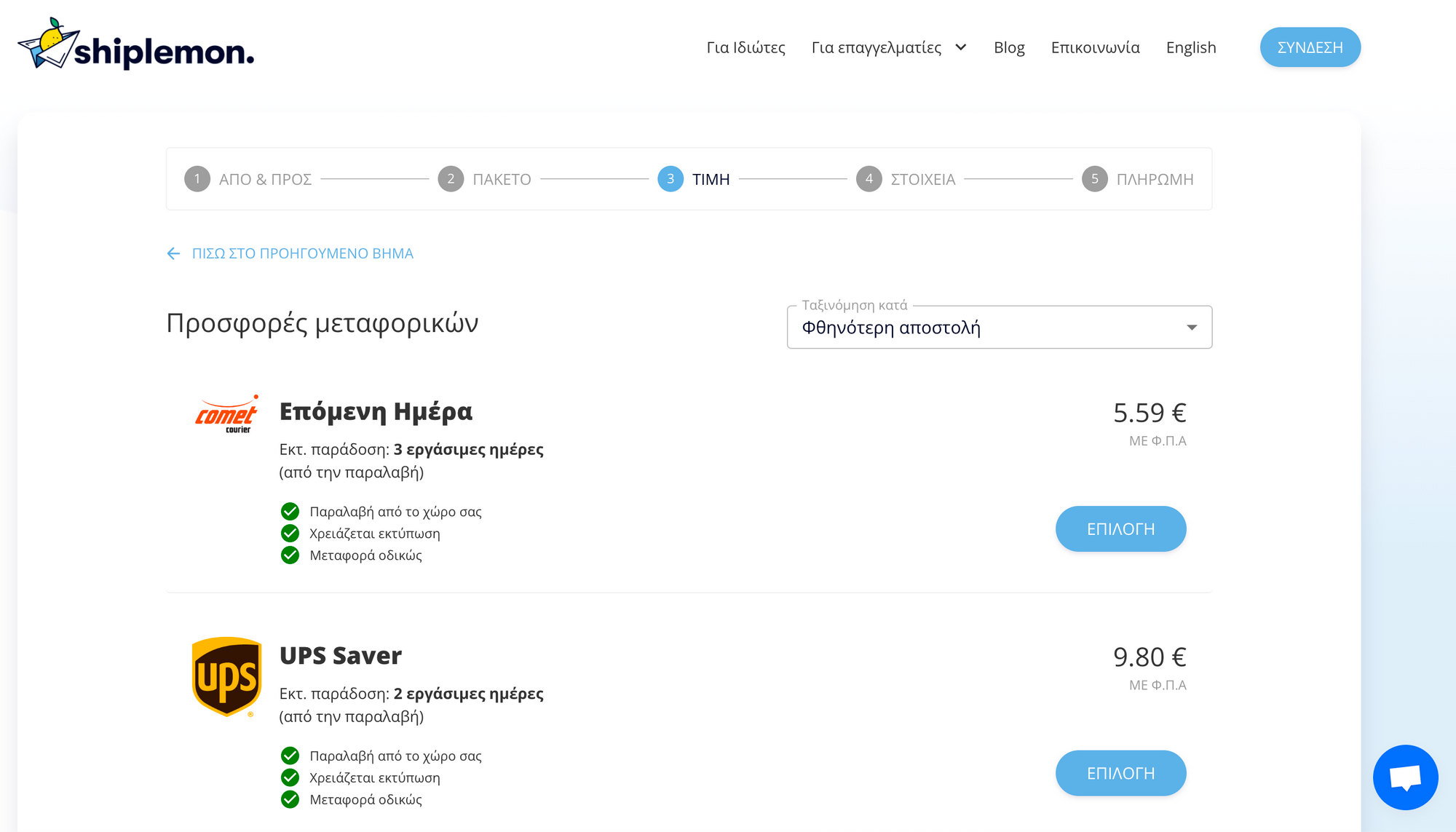1456x832 pixels.
Task: Click the Shiplemon logo
Action: click(136, 45)
